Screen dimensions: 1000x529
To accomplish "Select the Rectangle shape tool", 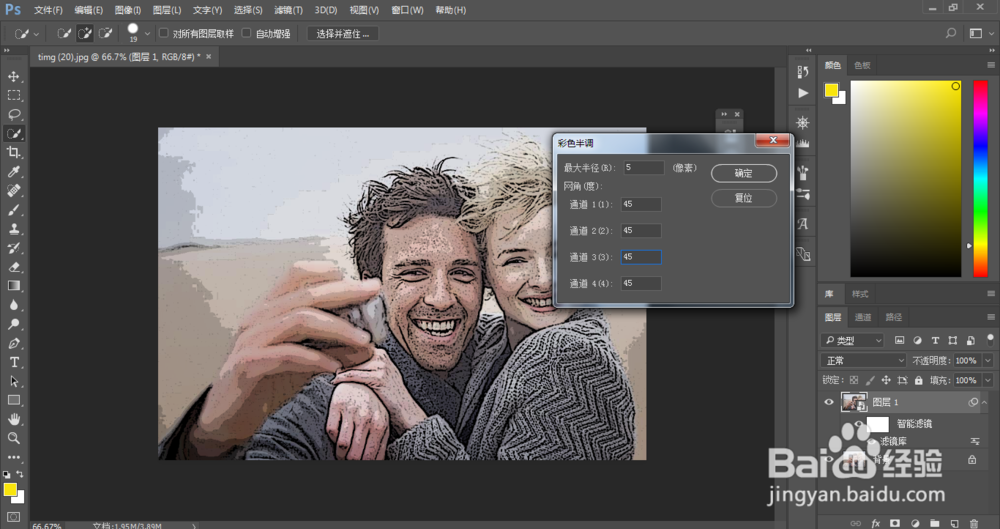I will (13, 400).
